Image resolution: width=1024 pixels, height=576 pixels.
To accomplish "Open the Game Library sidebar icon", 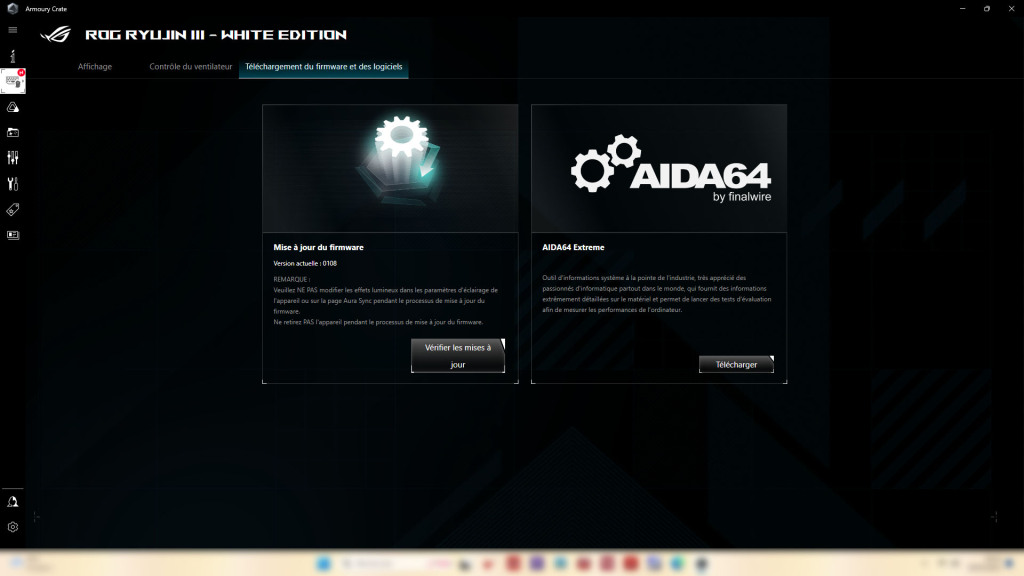I will pos(13,132).
